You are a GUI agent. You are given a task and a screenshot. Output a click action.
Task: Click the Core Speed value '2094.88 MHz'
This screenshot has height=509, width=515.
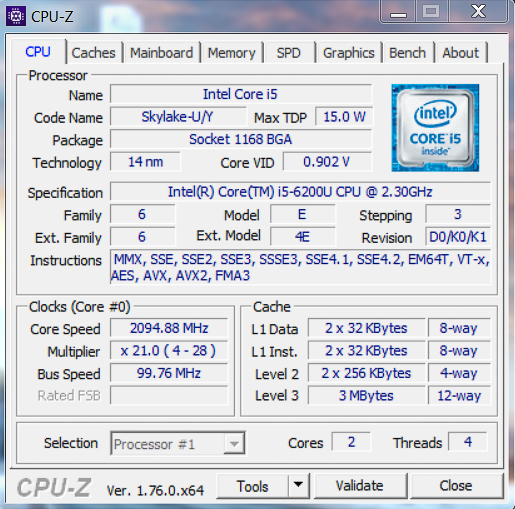[x=169, y=328]
